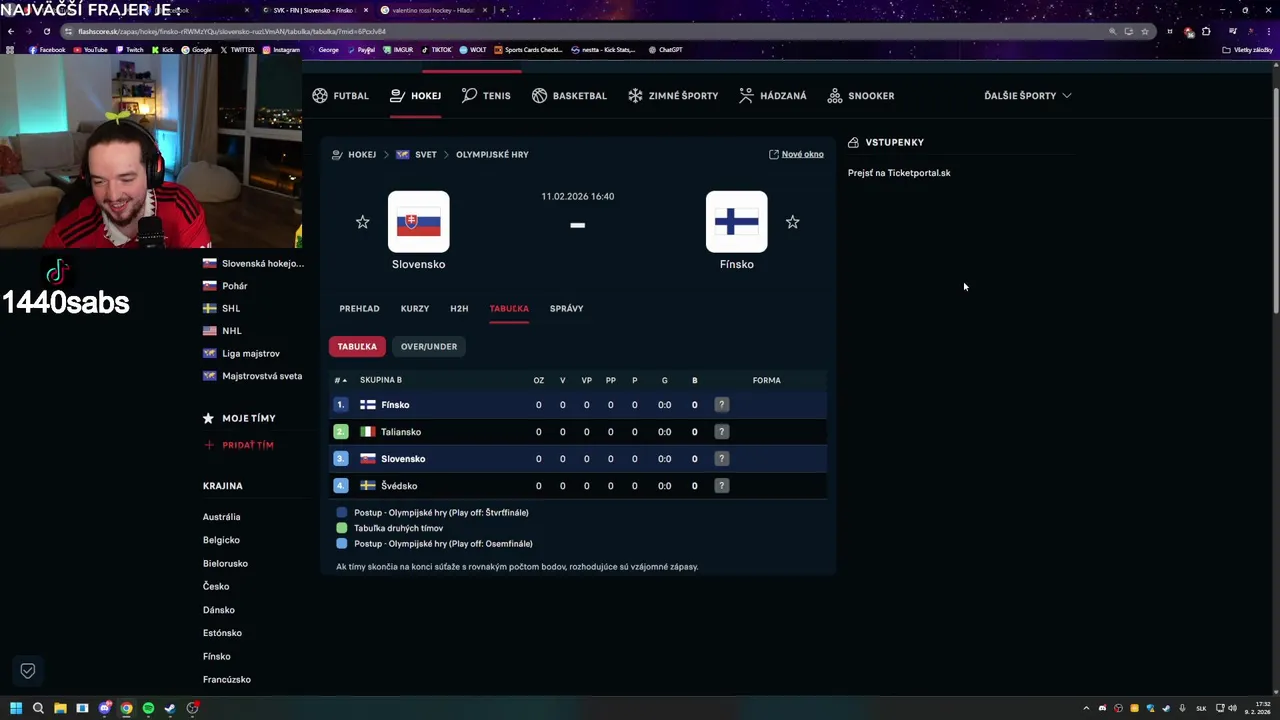Screen dimensions: 1280x720
Task: Select the red Tabuľka sub-tab button
Action: tap(357, 347)
